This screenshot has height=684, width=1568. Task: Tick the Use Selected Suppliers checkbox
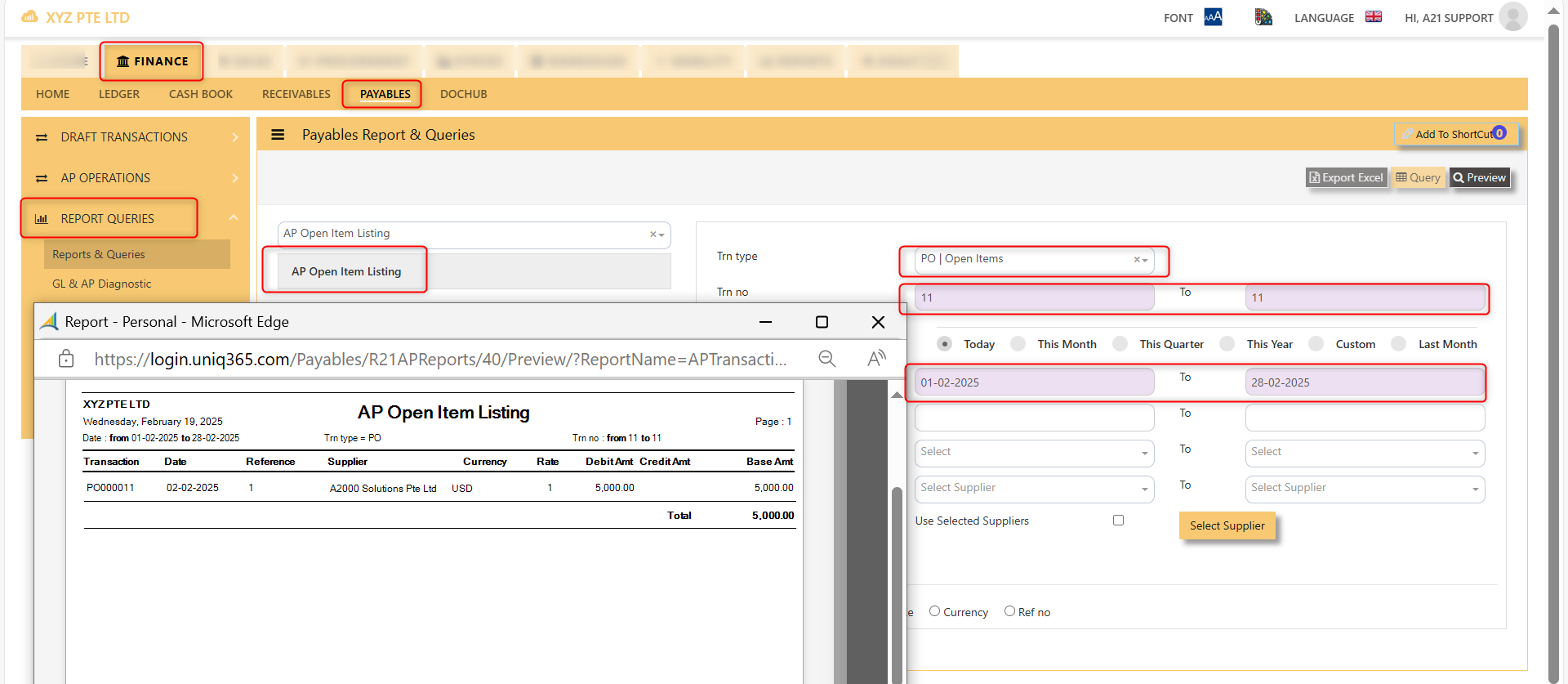pyautogui.click(x=1118, y=521)
